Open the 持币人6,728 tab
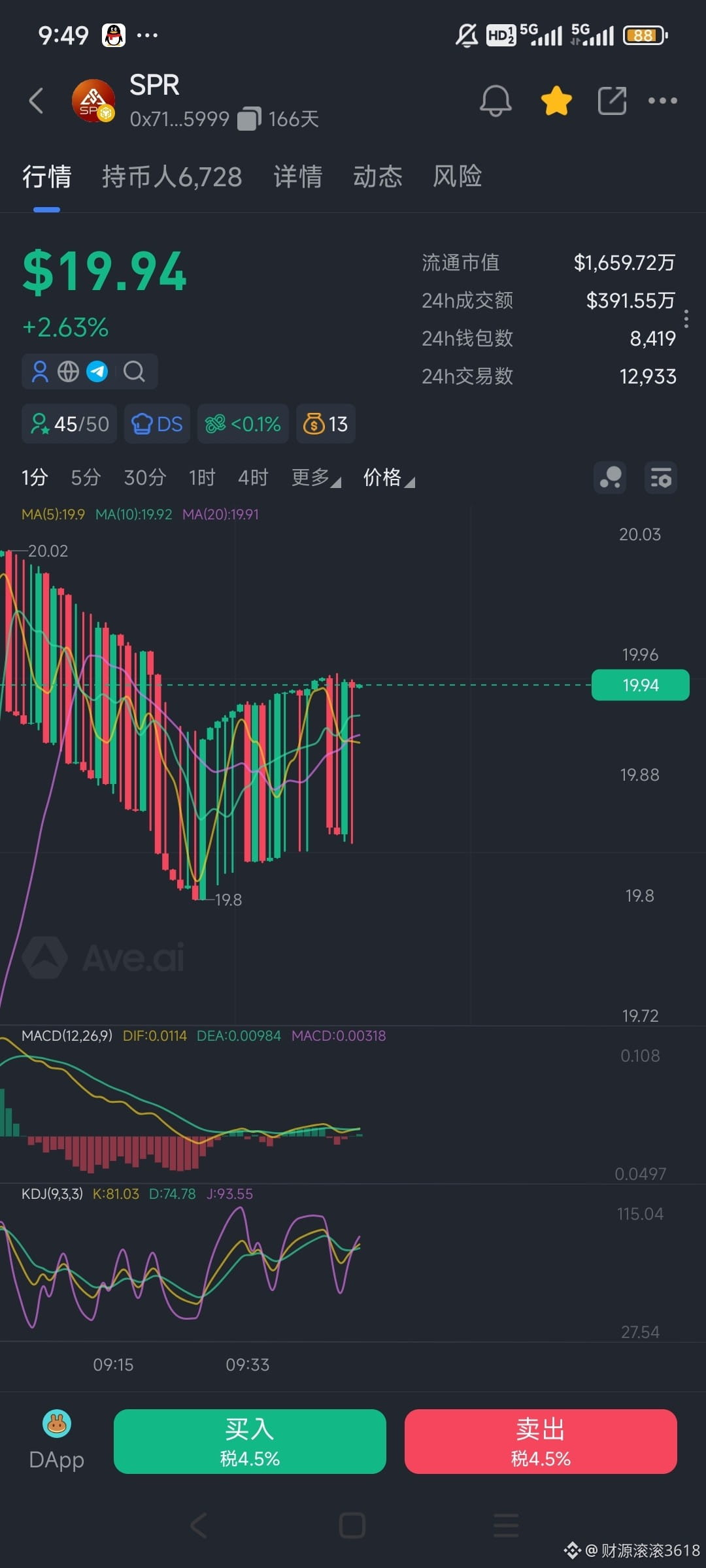 pyautogui.click(x=172, y=177)
